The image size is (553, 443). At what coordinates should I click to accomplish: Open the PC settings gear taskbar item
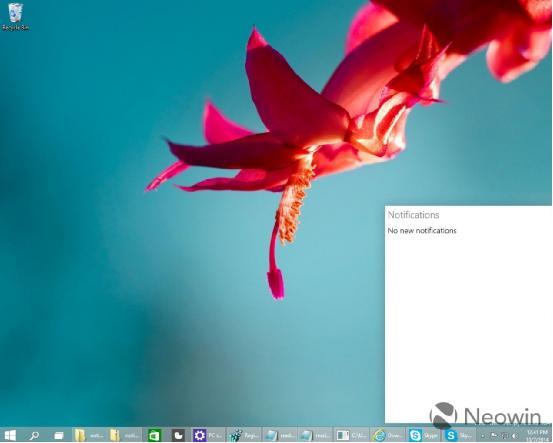pos(208,435)
